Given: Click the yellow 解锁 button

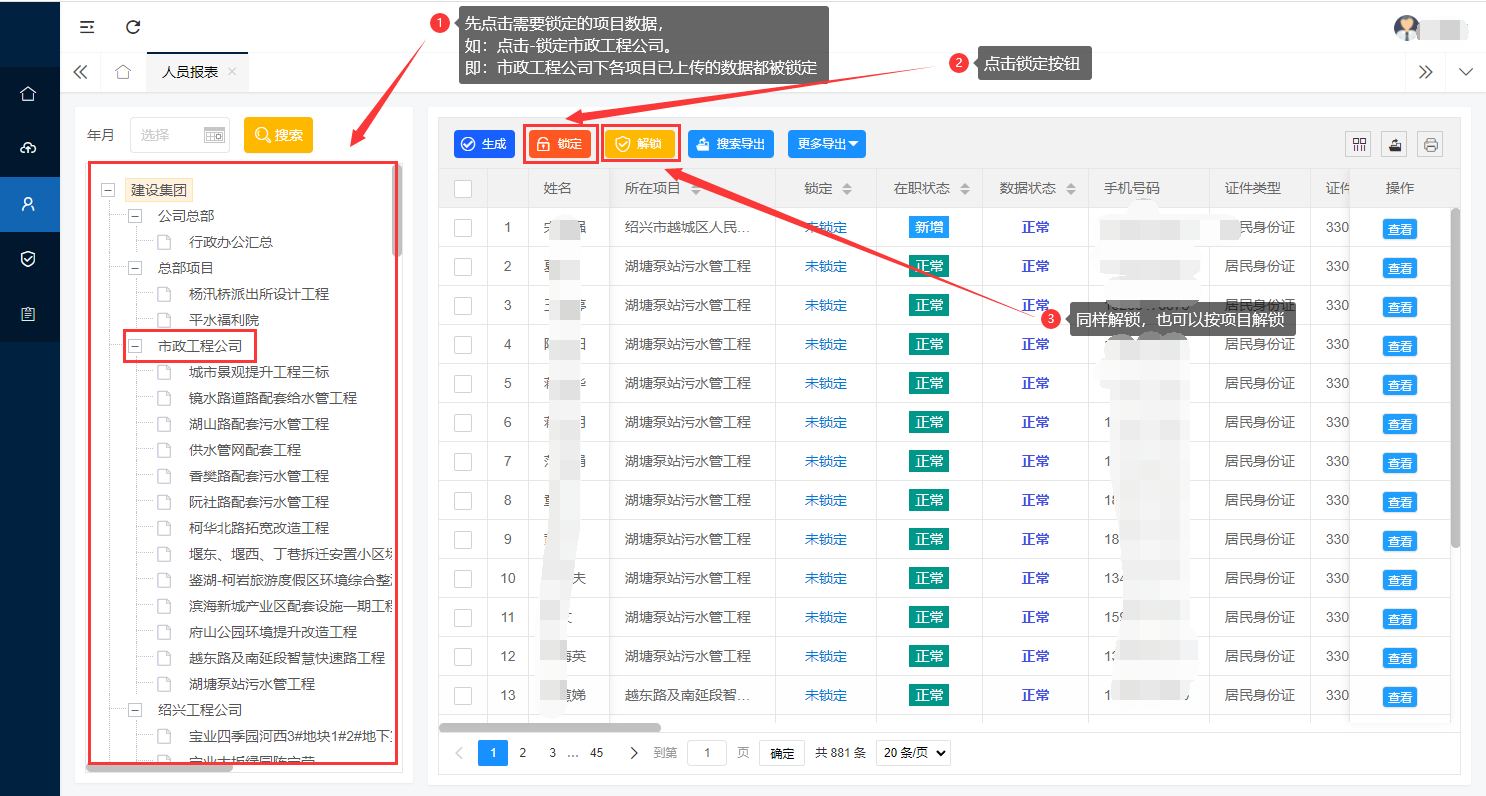Looking at the screenshot, I should click(640, 144).
